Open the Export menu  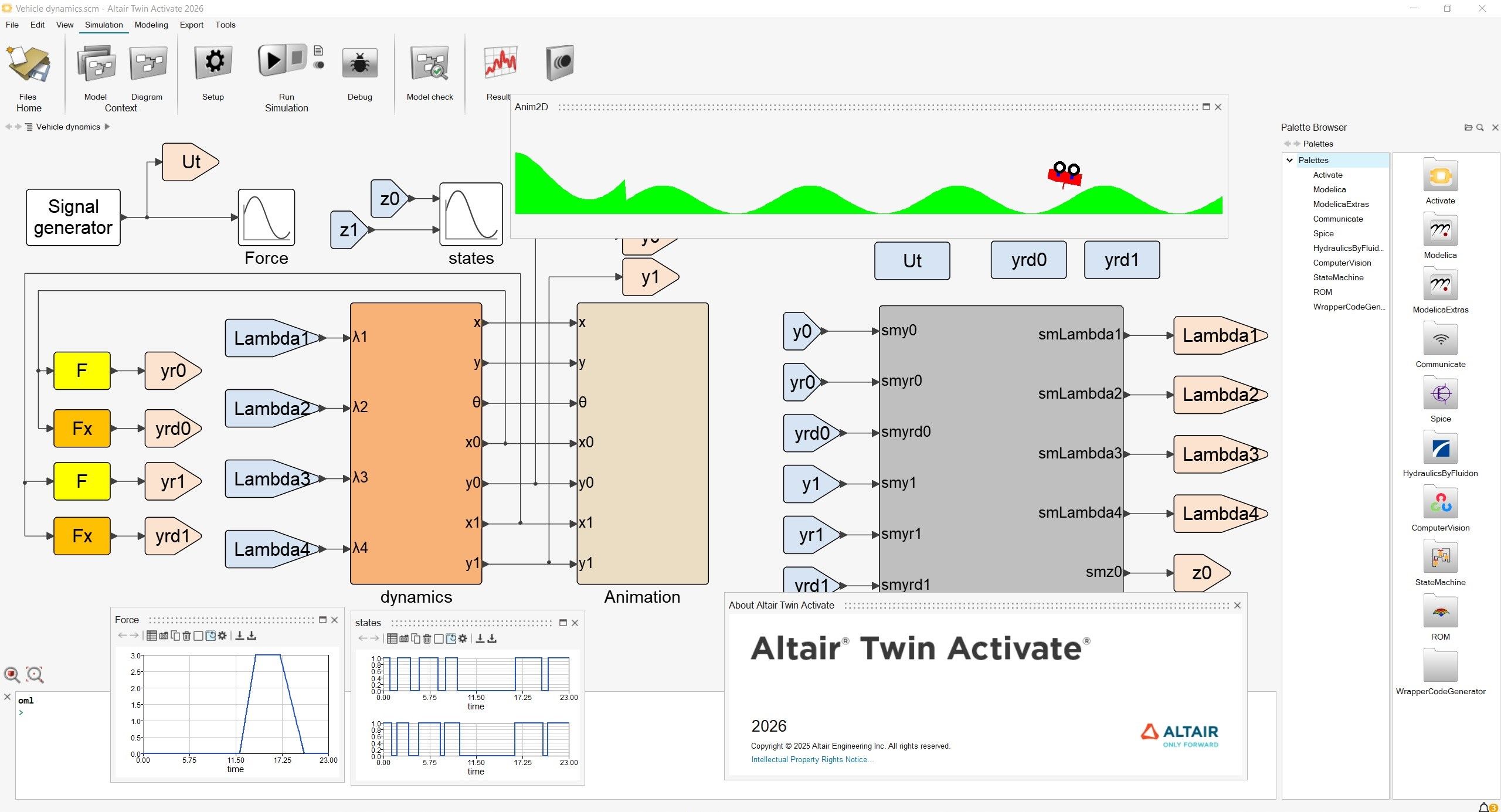click(192, 25)
